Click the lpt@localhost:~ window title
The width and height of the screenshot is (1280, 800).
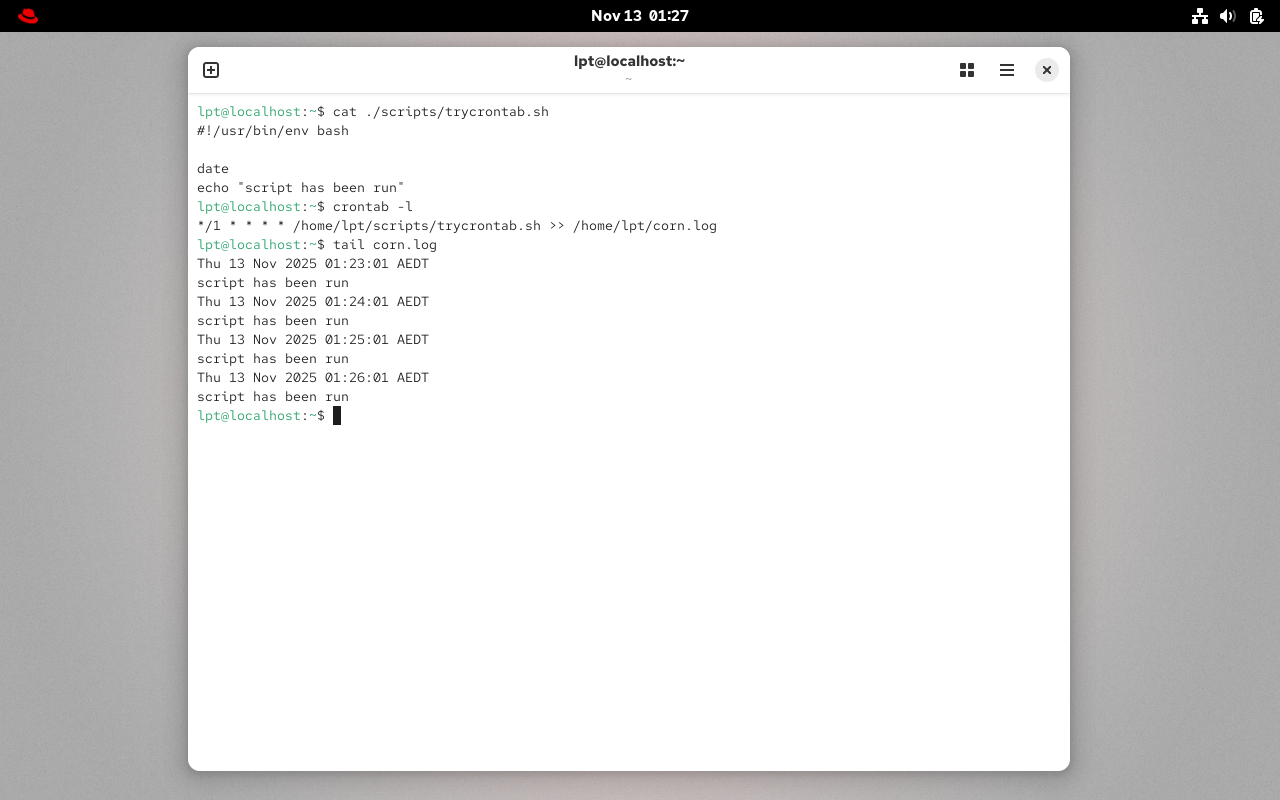tap(628, 60)
